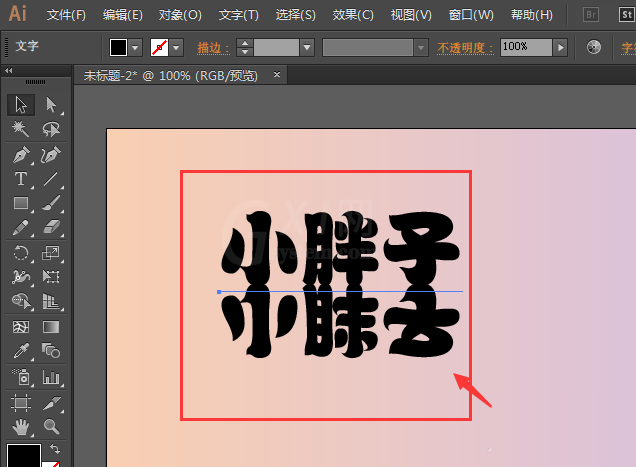Image resolution: width=636 pixels, height=467 pixels.
Task: Open Adobe Stock via St icon
Action: tap(627, 15)
